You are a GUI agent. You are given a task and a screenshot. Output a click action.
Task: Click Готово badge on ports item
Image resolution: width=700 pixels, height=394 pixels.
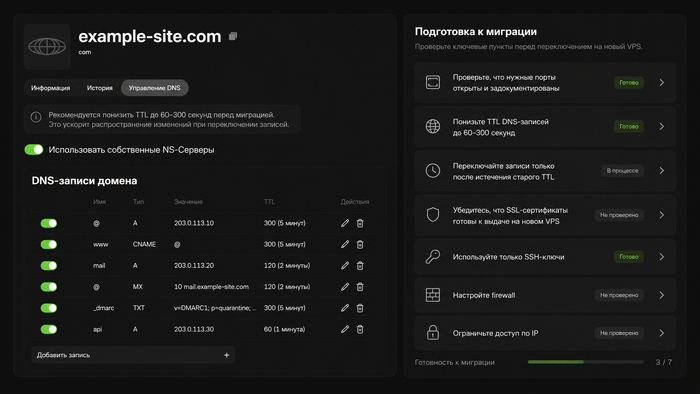coord(629,83)
